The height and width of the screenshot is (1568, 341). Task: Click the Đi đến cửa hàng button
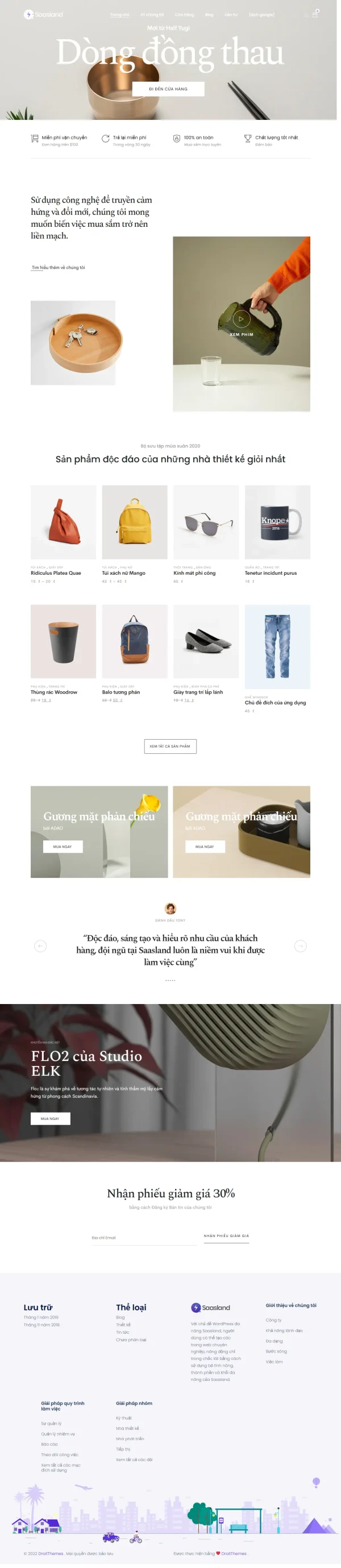point(168,89)
